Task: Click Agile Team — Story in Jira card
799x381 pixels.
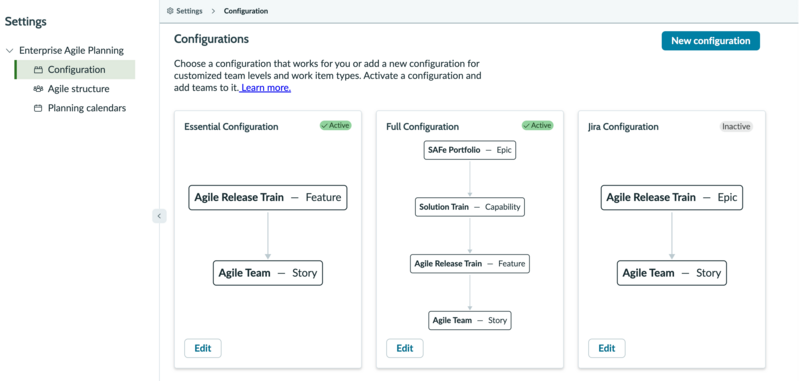Action: coord(672,273)
